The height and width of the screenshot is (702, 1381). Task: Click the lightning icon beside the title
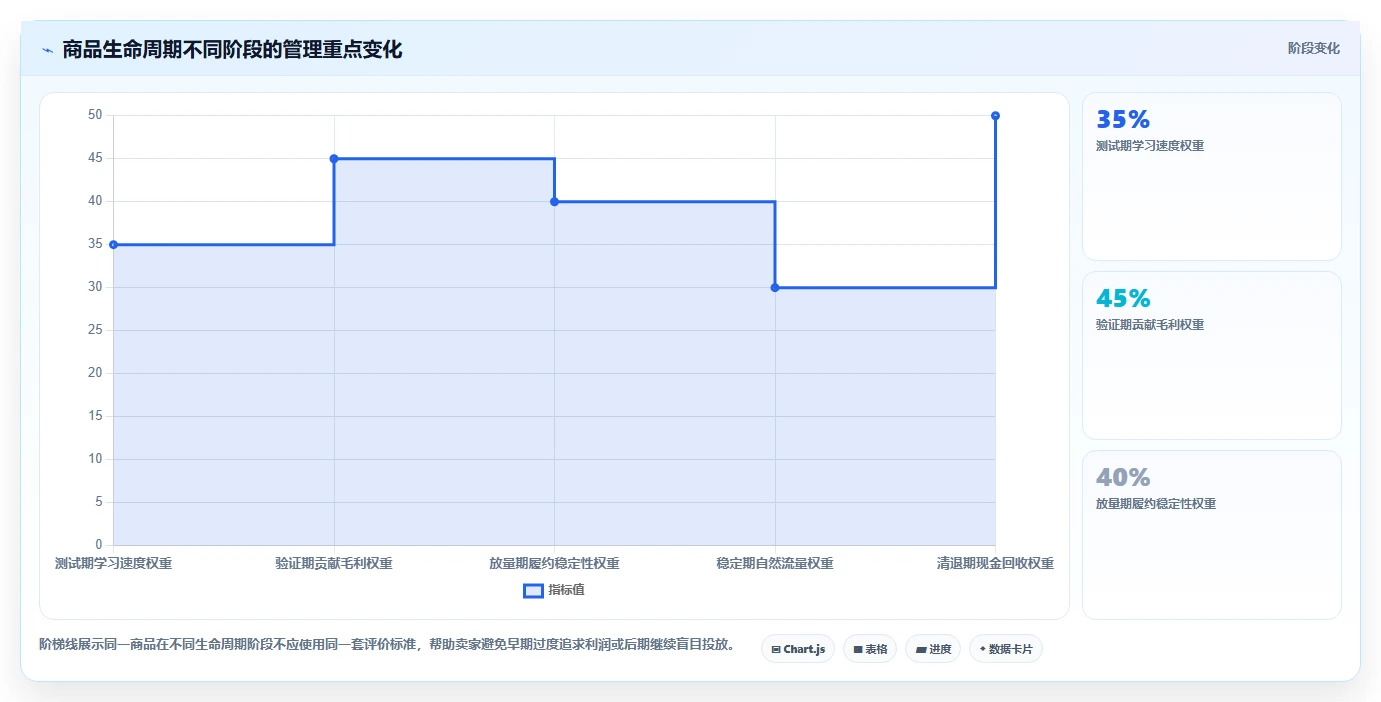pyautogui.click(x=47, y=50)
